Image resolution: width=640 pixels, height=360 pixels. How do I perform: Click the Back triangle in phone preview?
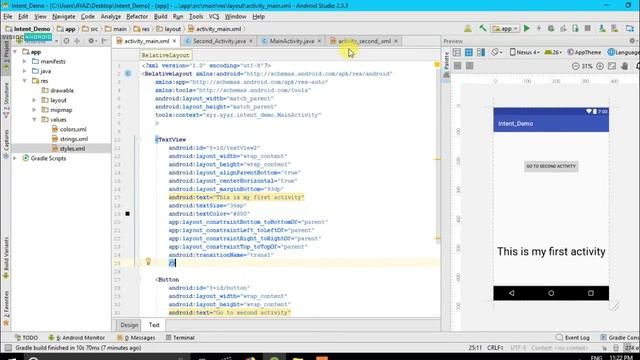click(511, 293)
